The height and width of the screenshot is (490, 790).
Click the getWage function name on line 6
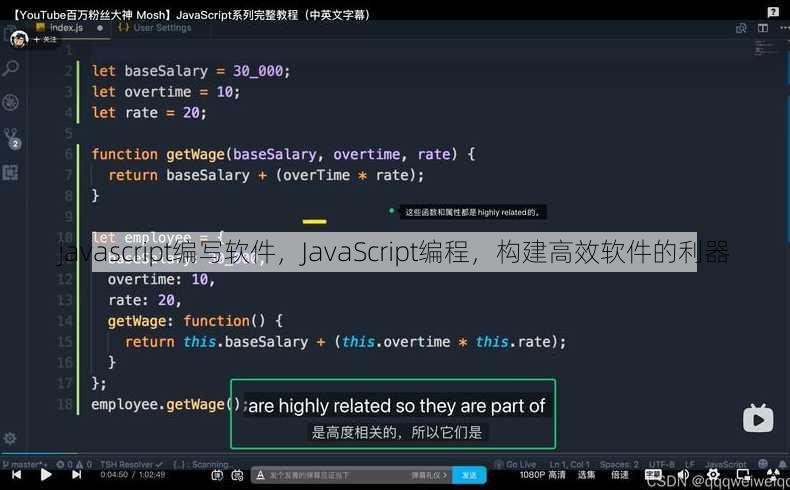point(195,154)
